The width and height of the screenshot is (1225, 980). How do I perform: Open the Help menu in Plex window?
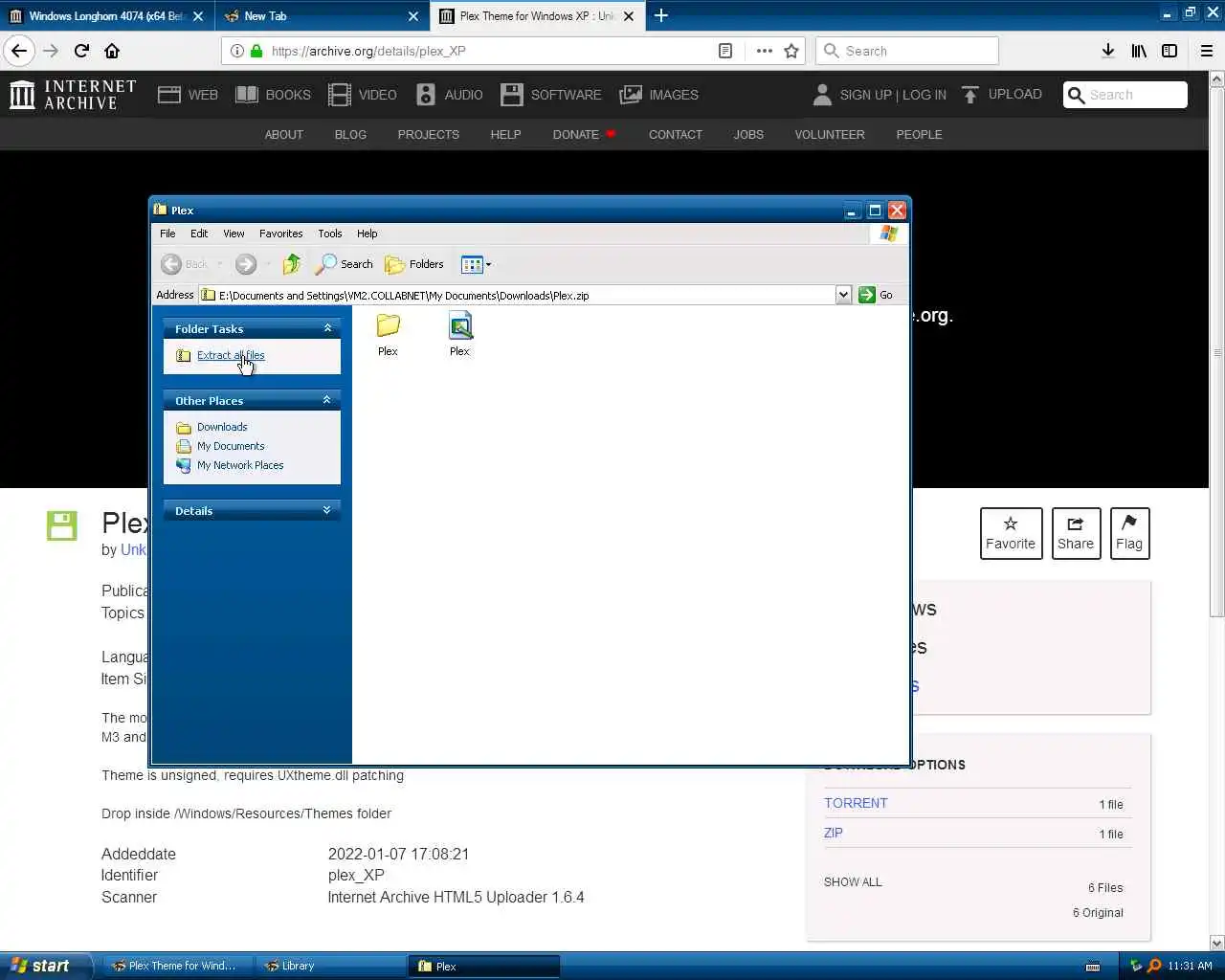(x=367, y=234)
